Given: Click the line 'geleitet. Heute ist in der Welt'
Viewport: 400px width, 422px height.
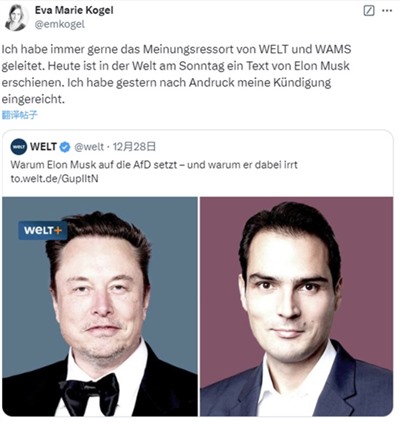Looking at the screenshot, I should 176,66.
